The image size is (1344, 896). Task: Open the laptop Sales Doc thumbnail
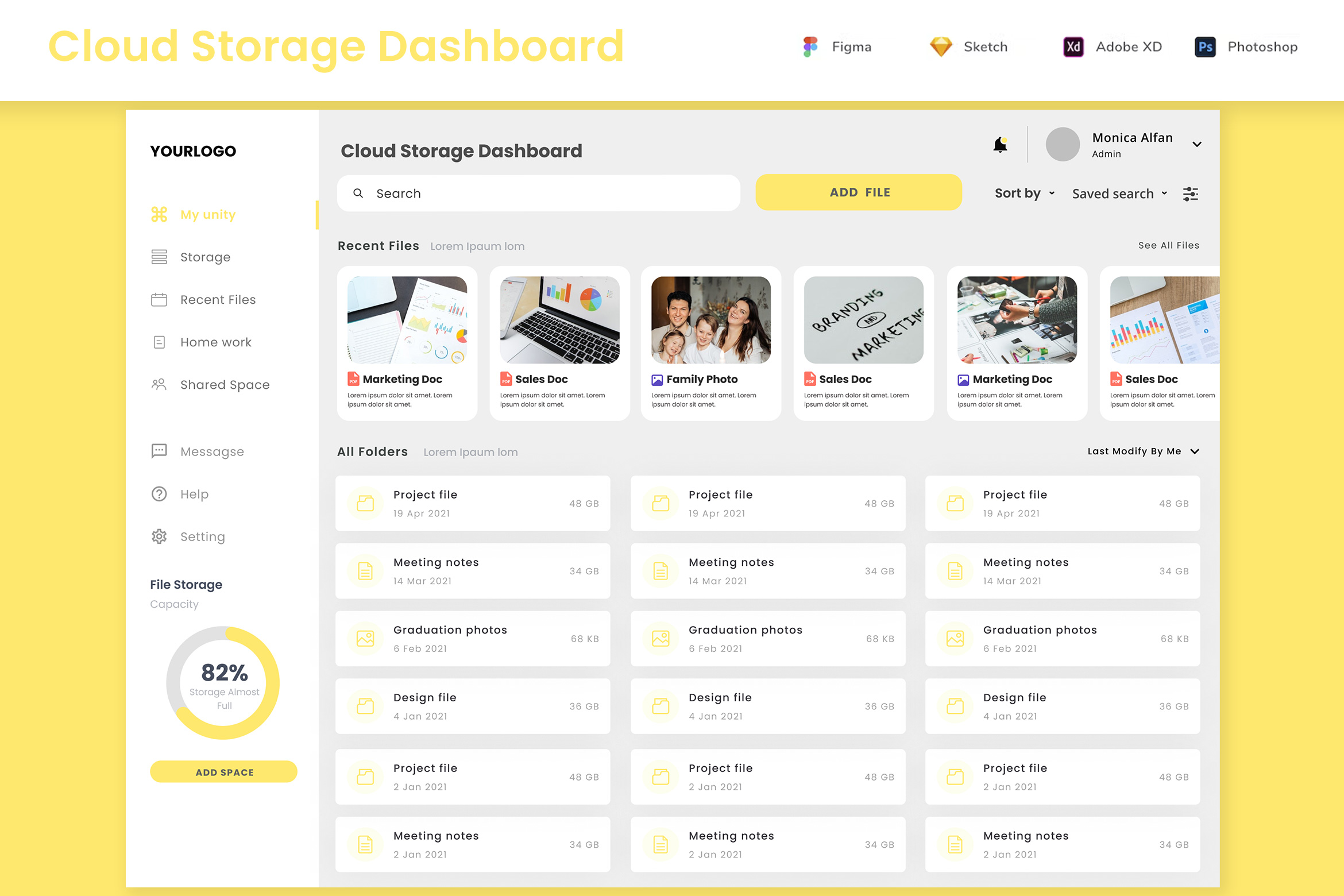pos(560,320)
